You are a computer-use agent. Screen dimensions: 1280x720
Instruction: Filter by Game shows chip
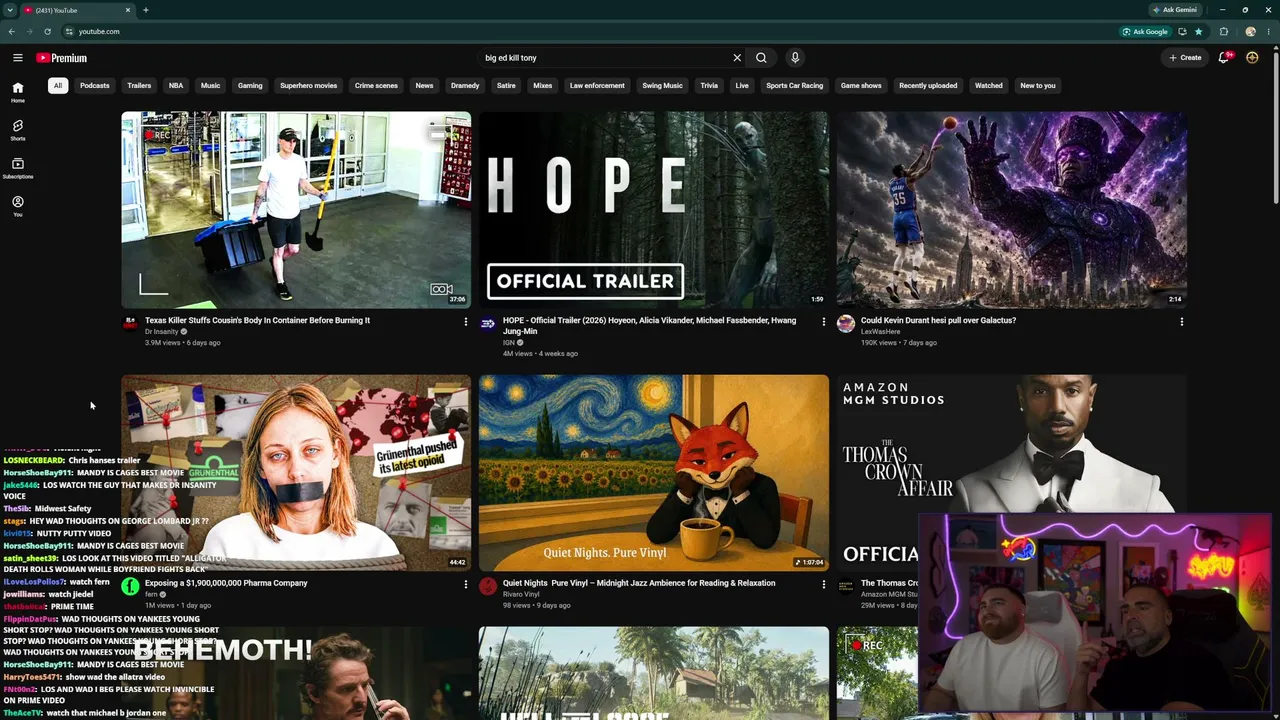[x=861, y=86]
